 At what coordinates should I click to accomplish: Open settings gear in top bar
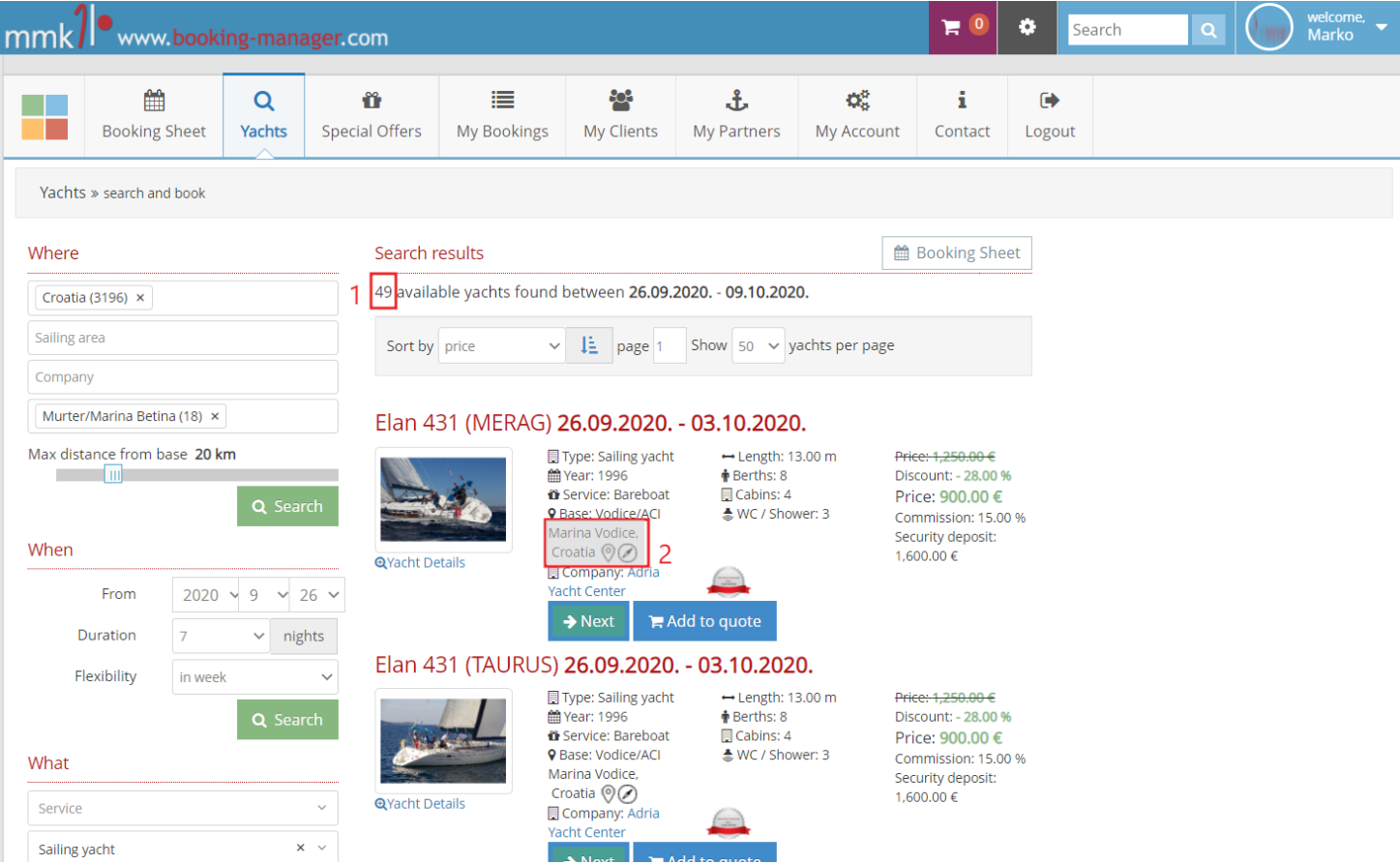1028,27
